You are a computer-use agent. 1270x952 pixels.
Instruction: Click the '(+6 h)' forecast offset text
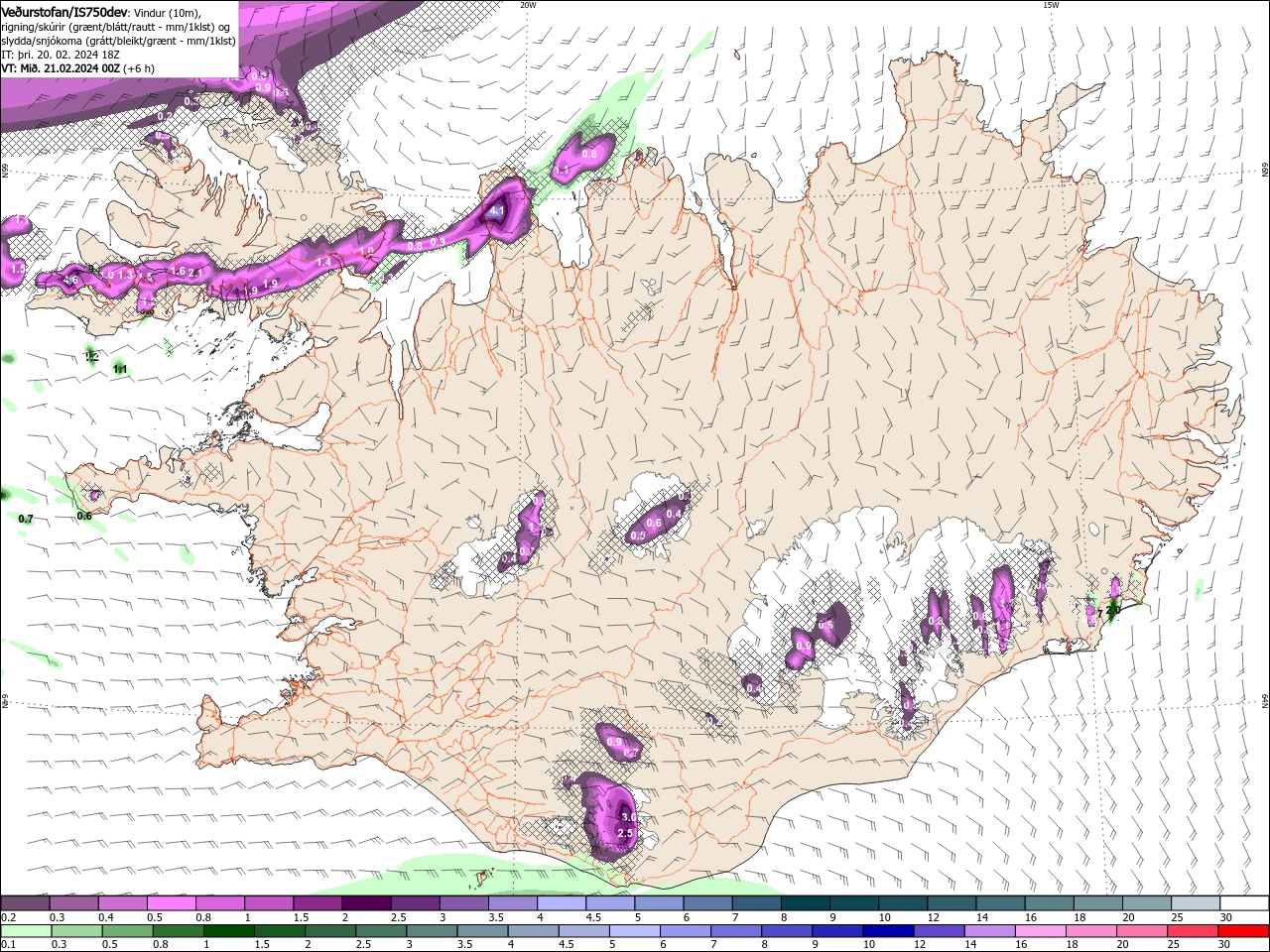click(x=141, y=68)
